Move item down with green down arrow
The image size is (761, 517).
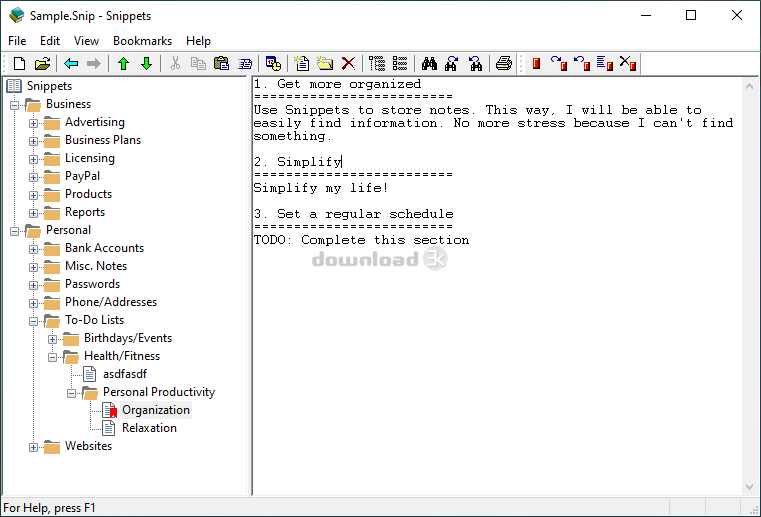tap(147, 64)
